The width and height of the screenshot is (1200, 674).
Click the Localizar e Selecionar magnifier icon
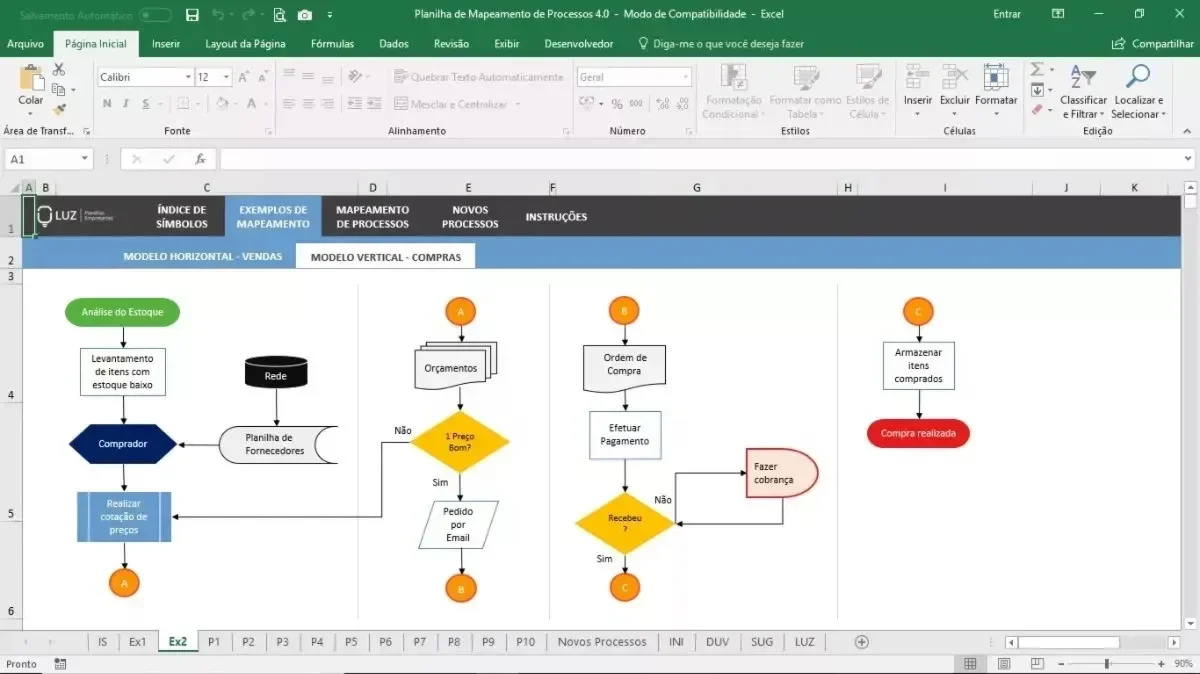point(1137,77)
